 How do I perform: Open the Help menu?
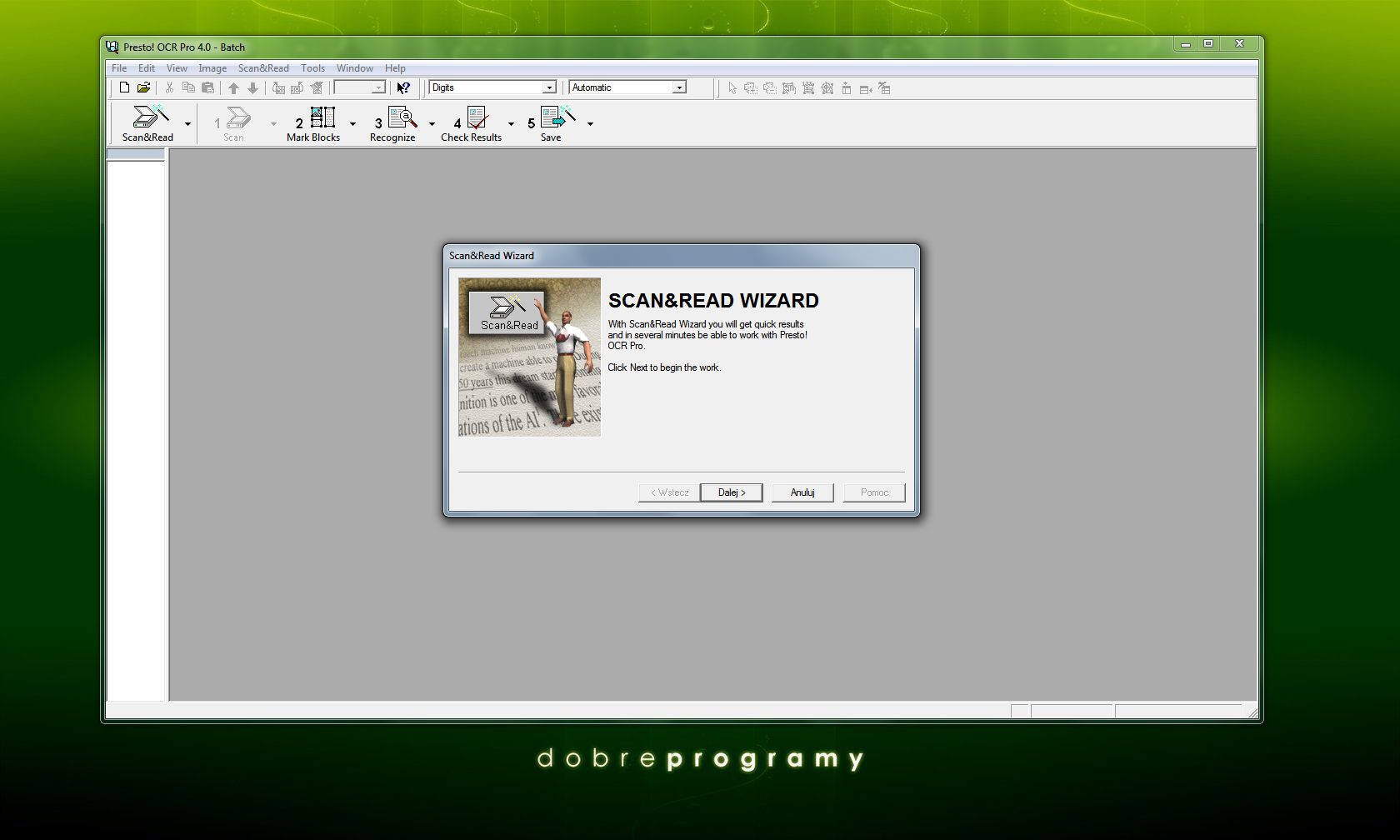[x=395, y=68]
